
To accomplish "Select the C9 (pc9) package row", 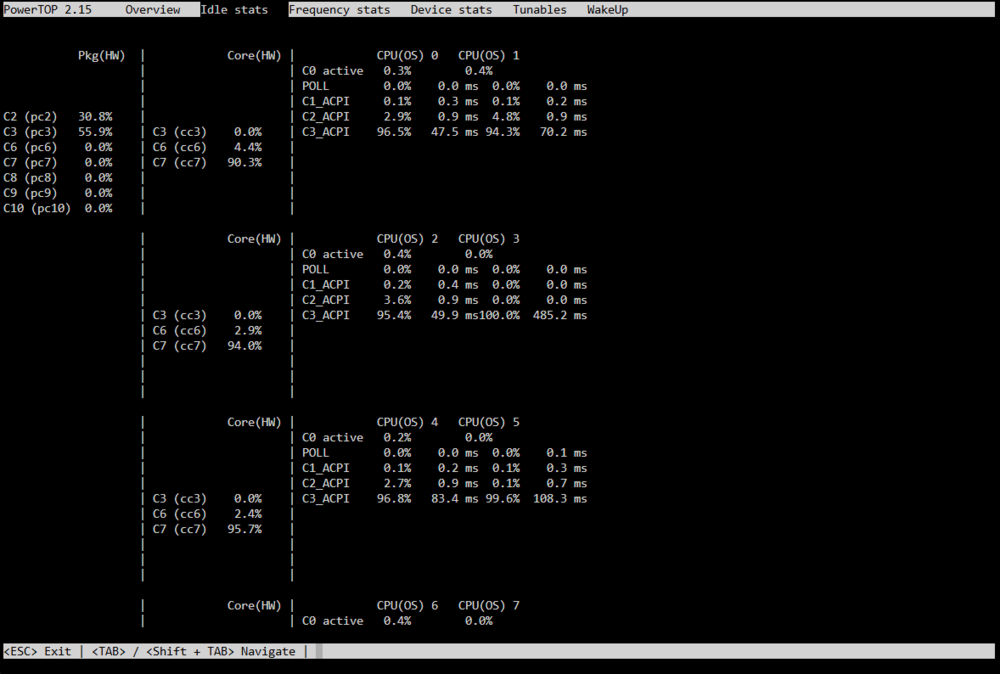I will 58,193.
